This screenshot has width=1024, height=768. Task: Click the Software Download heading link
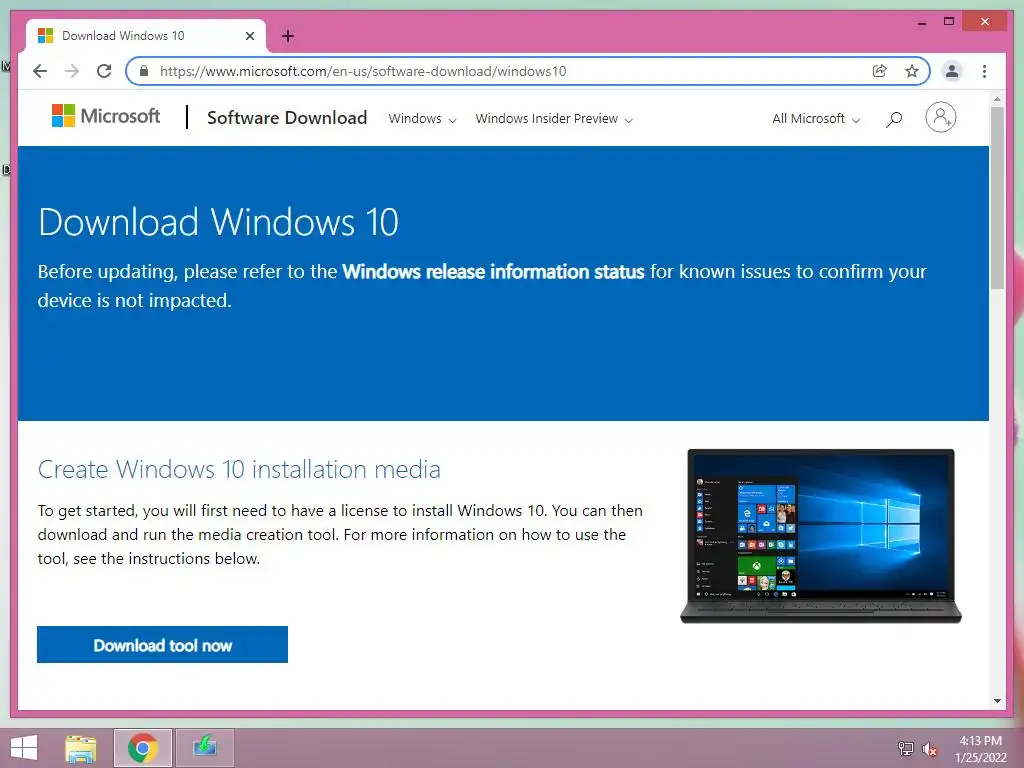pyautogui.click(x=287, y=118)
